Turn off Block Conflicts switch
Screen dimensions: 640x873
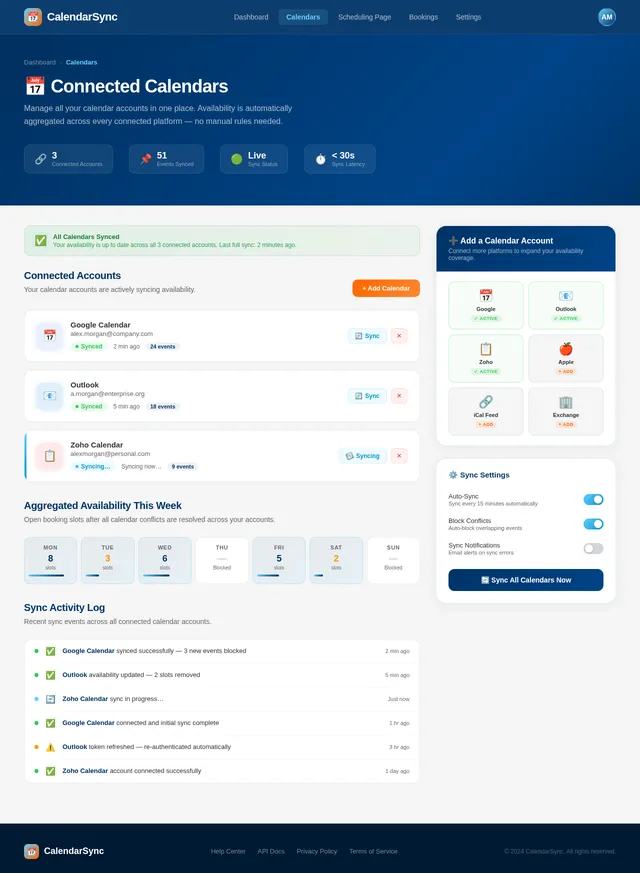[593, 524]
